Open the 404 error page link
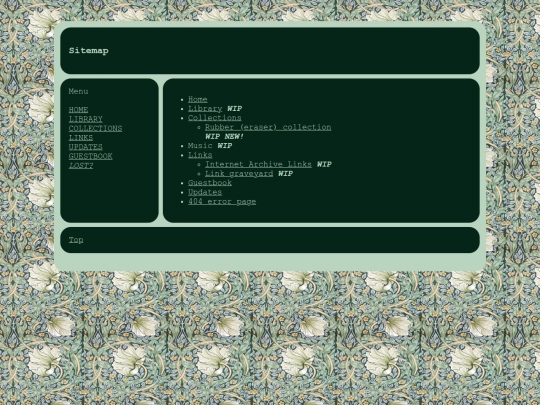This screenshot has height=405, width=540. (x=222, y=202)
